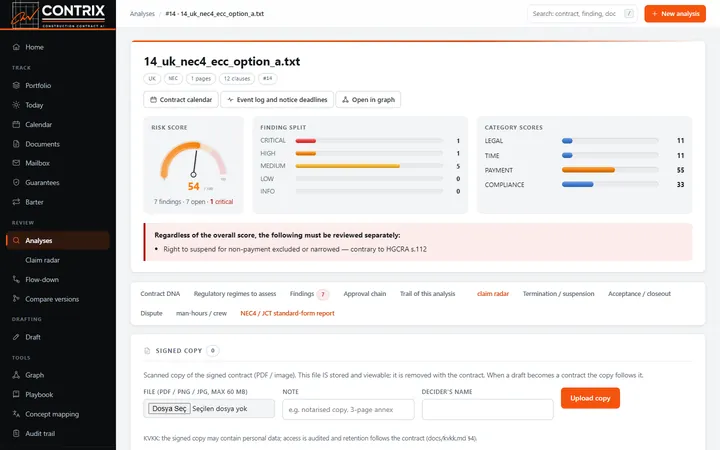Click the Analyses magnifier icon
The width and height of the screenshot is (720, 450).
click(16, 241)
